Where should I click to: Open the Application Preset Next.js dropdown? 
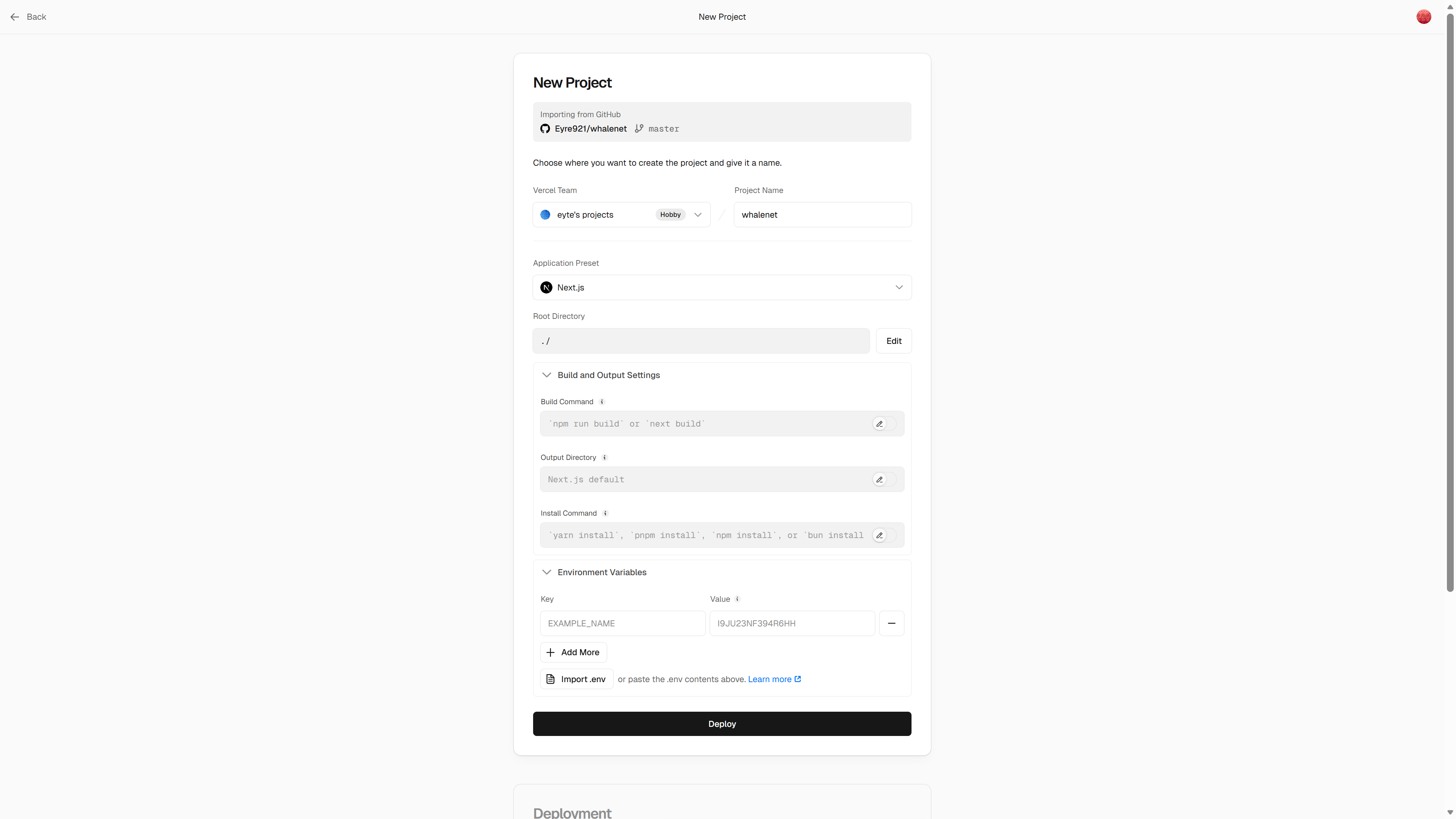[x=722, y=288]
